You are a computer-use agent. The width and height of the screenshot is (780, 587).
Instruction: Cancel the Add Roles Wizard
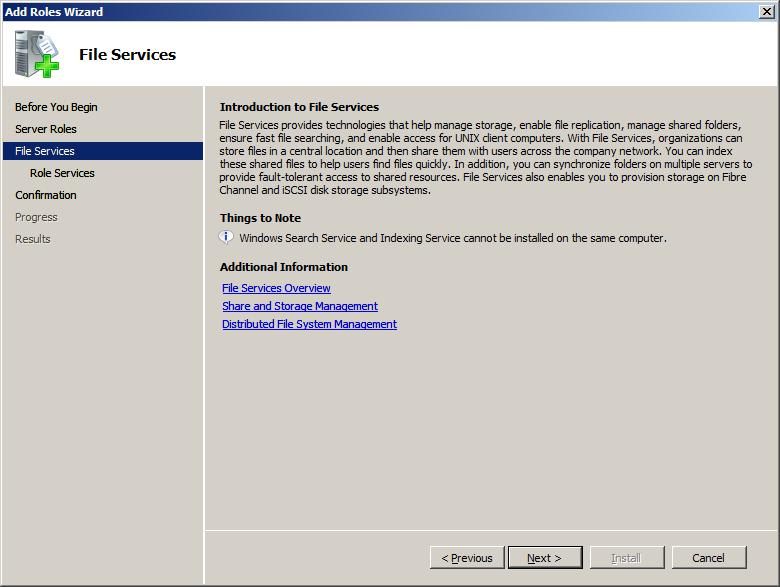(x=709, y=558)
